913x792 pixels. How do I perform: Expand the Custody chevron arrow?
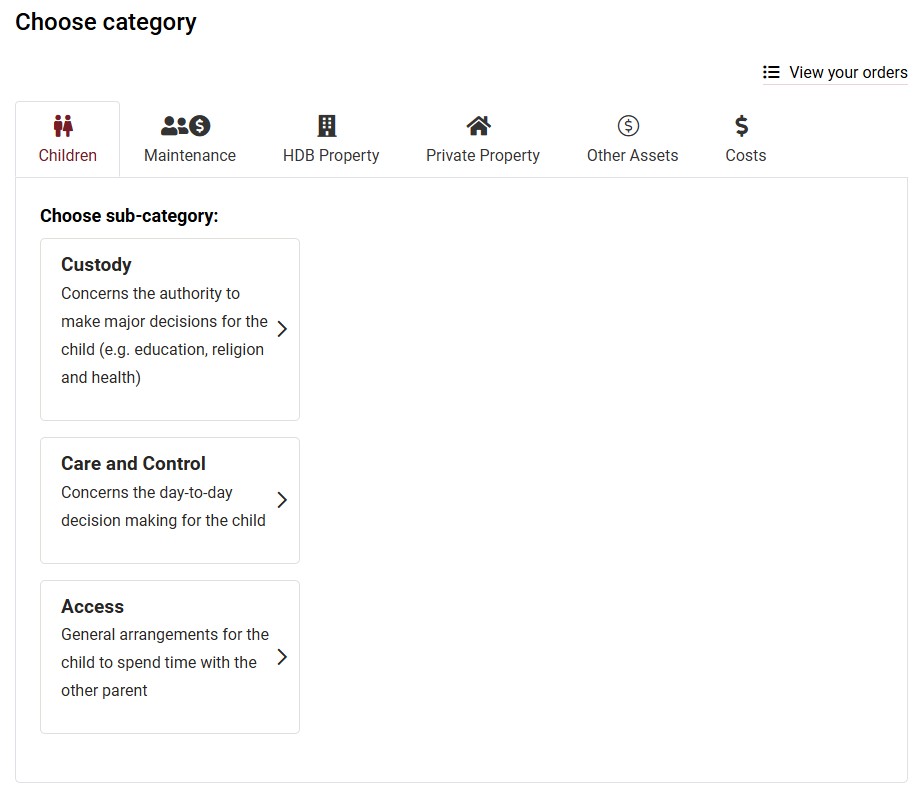click(282, 329)
